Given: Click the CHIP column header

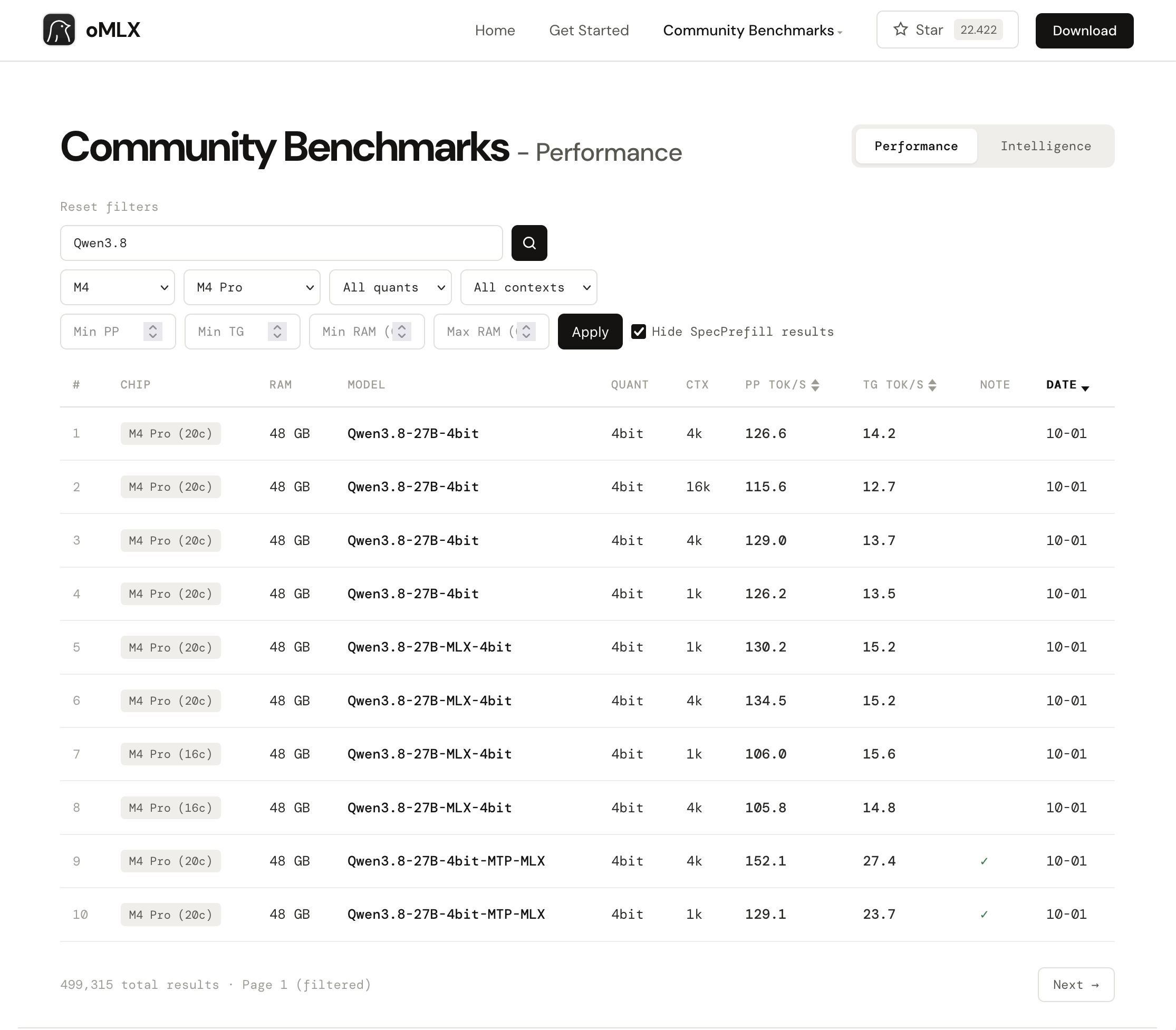Looking at the screenshot, I should pos(135,385).
